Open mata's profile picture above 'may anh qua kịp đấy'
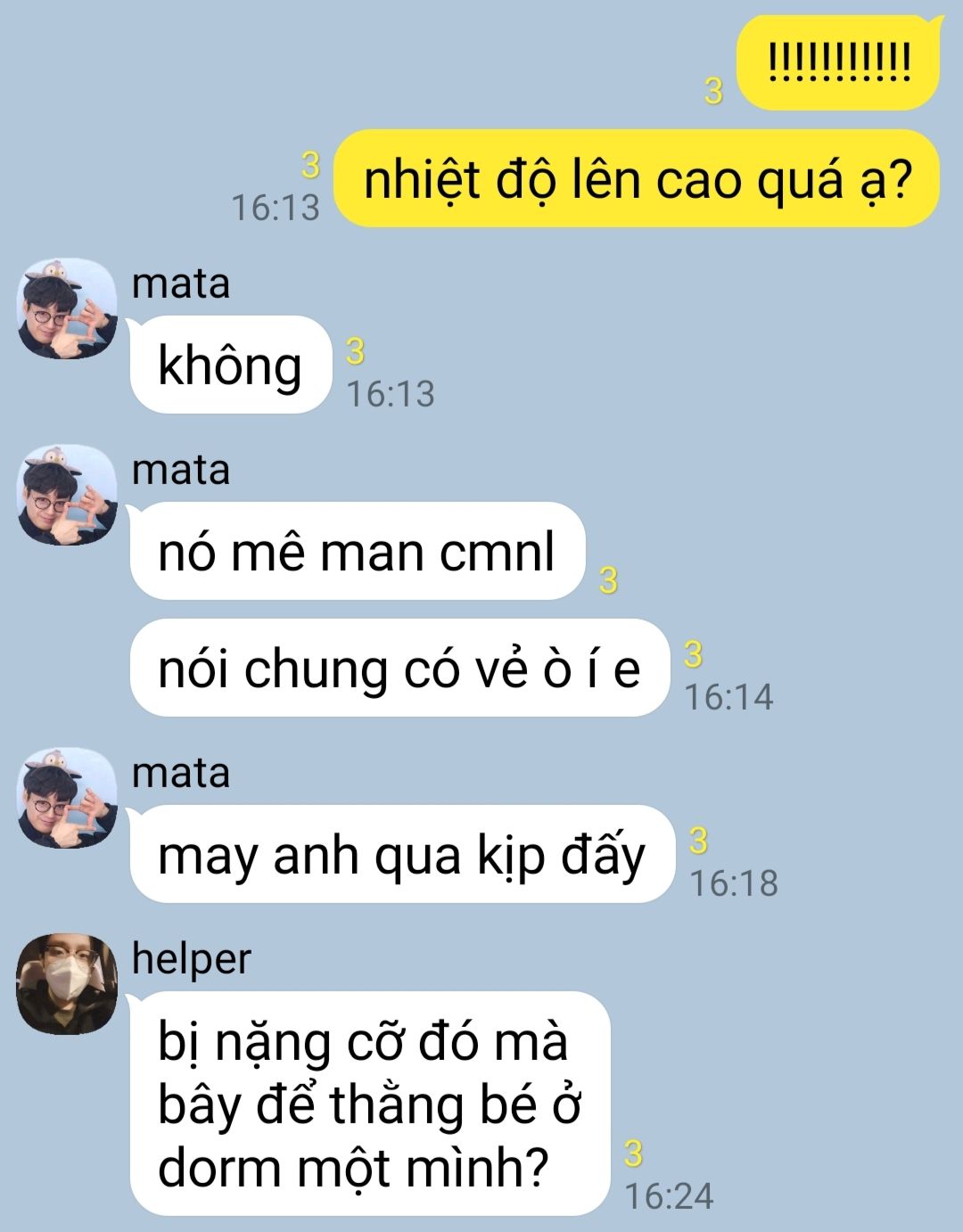The image size is (963, 1232). tap(68, 798)
